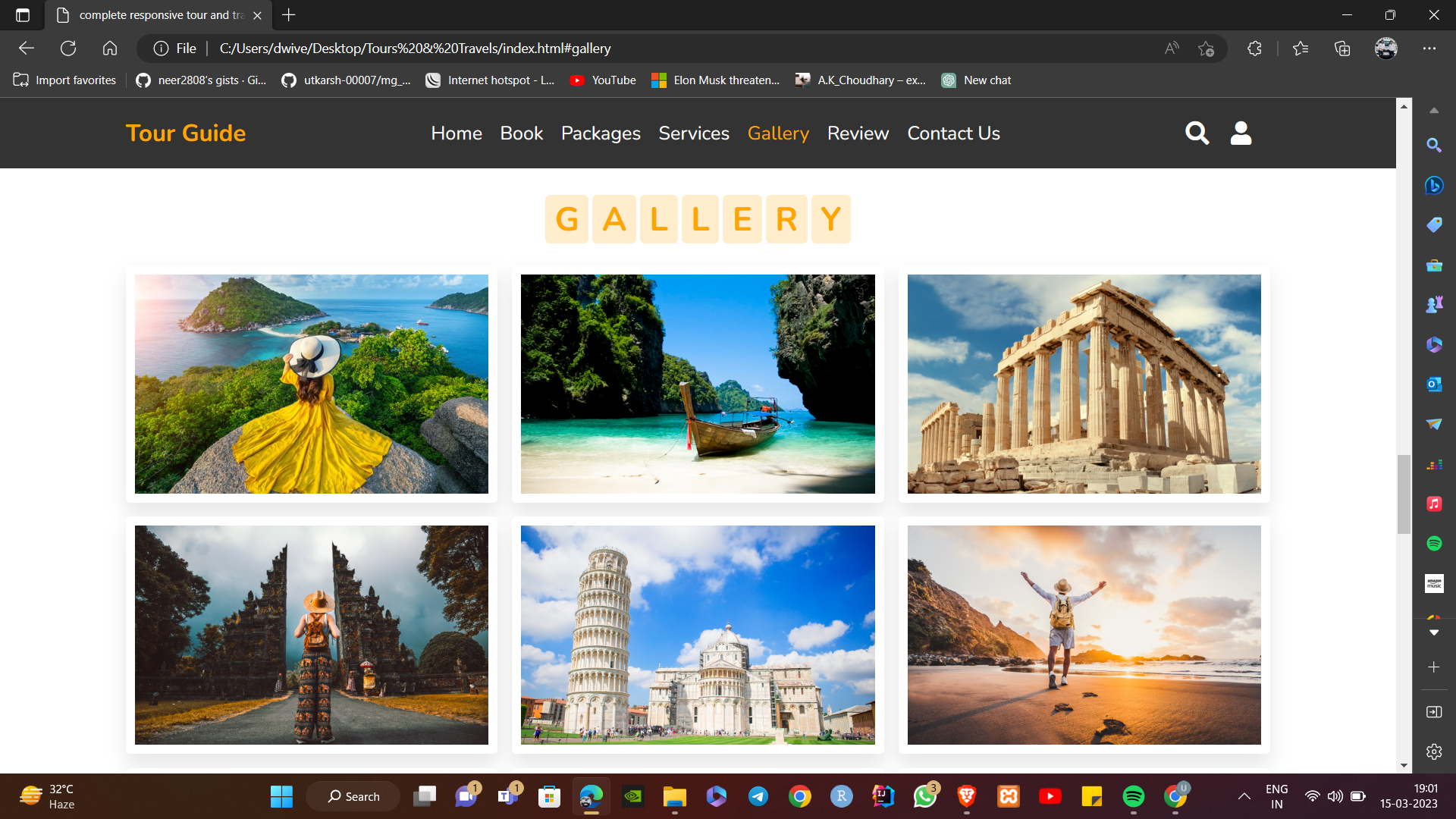Expand hidden system tray icons chevron
Viewport: 1456px width, 819px height.
(x=1244, y=796)
